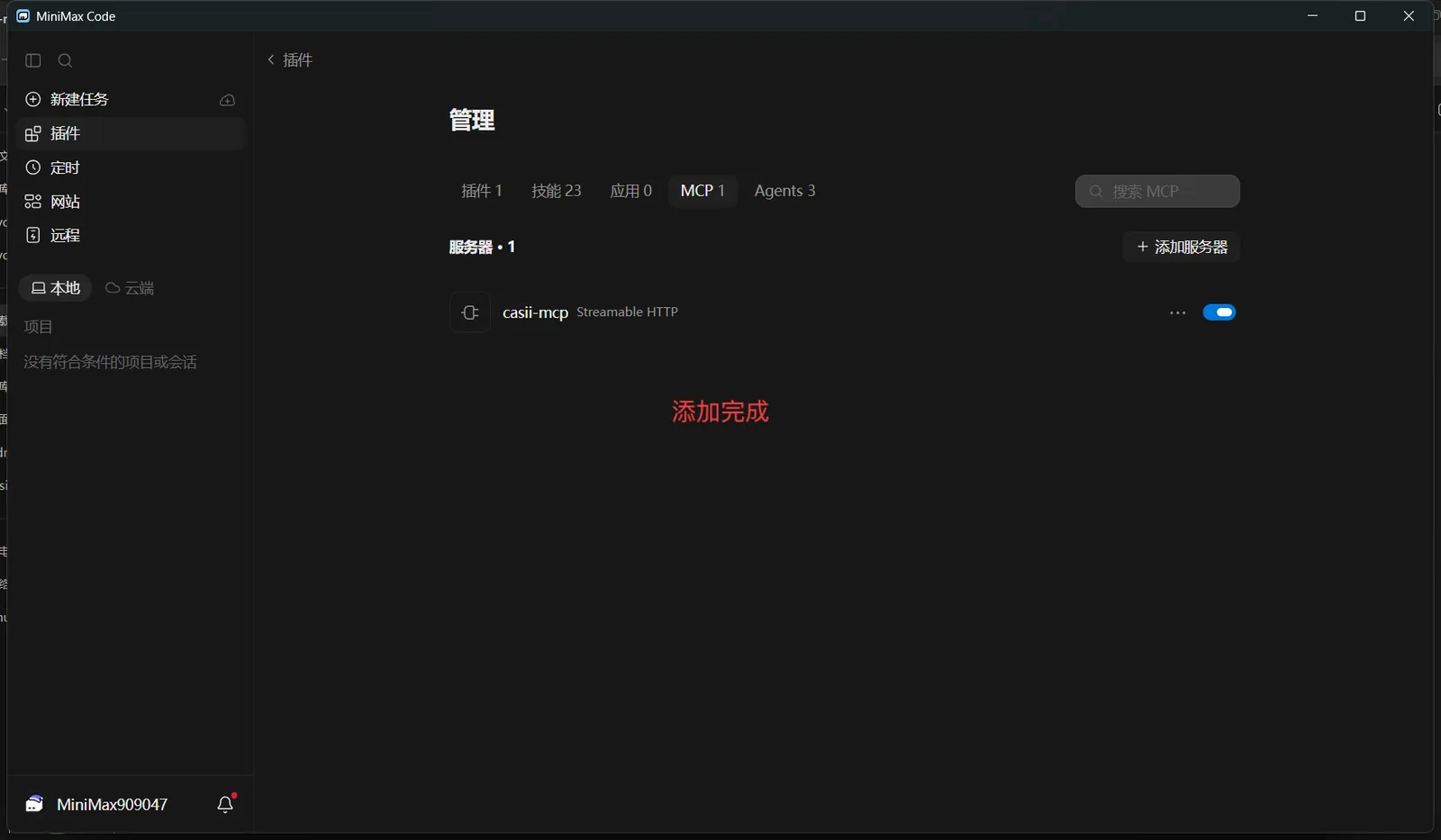The image size is (1441, 840).
Task: Click the 添加服务器 button
Action: [1181, 247]
